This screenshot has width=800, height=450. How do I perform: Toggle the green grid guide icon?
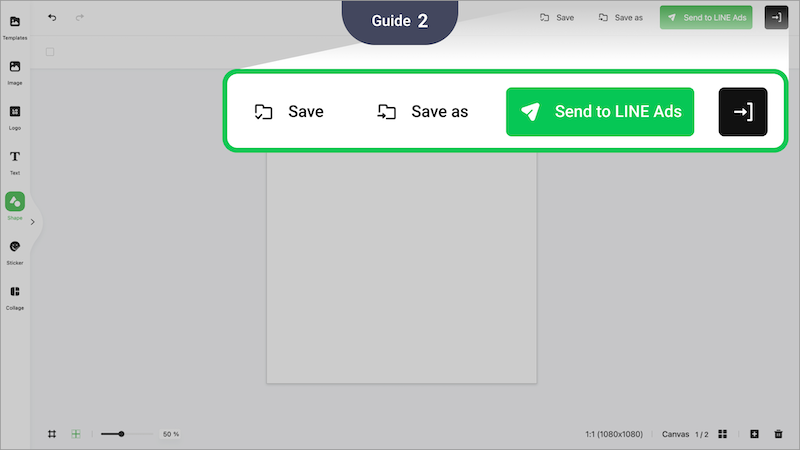click(75, 434)
